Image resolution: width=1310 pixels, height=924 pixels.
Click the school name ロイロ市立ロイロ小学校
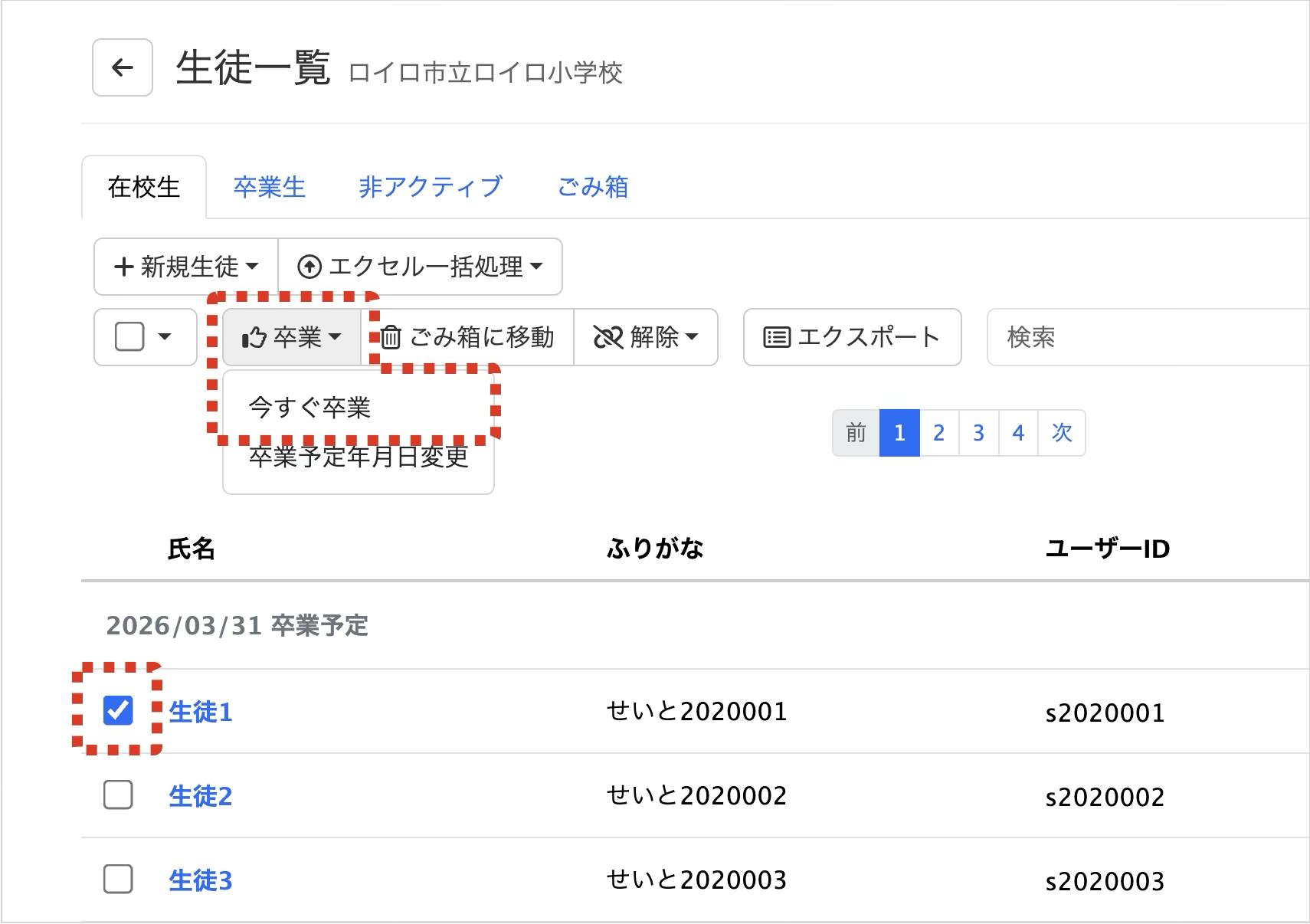pyautogui.click(x=486, y=73)
